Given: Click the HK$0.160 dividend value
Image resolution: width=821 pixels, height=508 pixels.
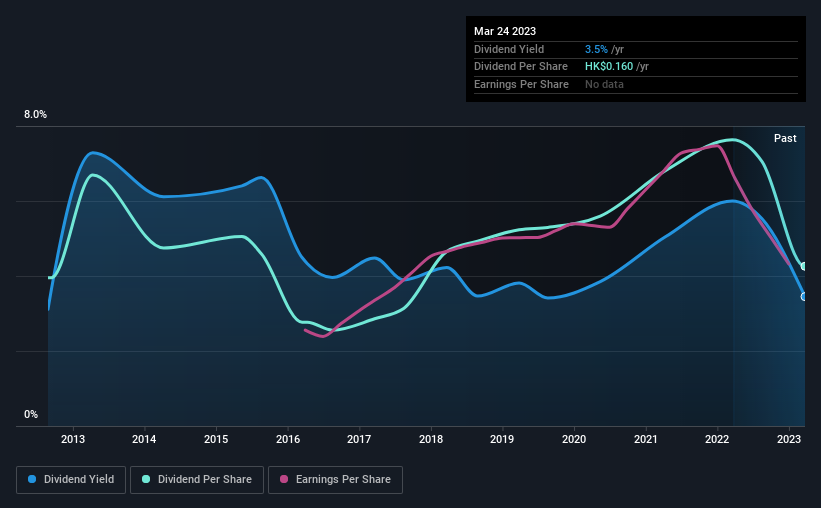Looking at the screenshot, I should pos(609,67).
